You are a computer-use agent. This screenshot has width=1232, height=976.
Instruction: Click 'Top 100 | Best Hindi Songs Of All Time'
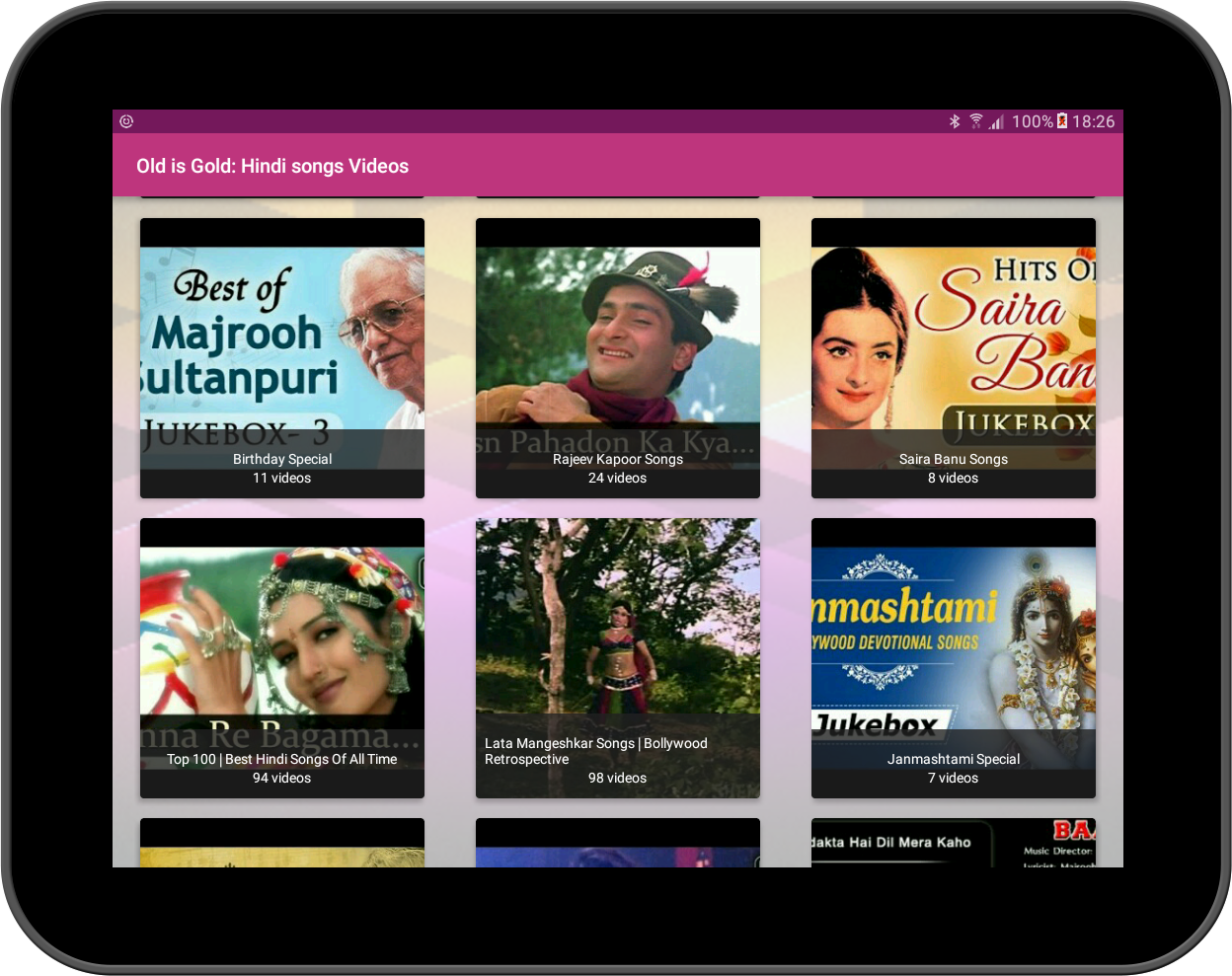click(282, 759)
